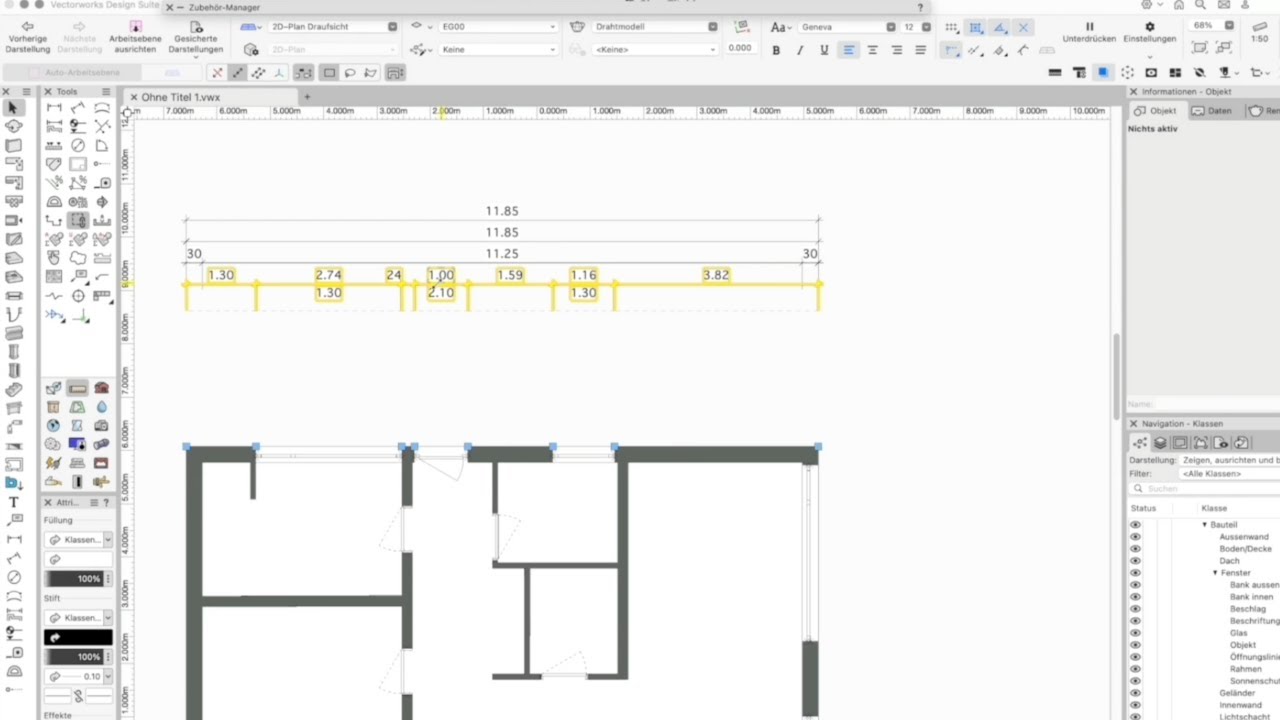The height and width of the screenshot is (720, 1280).
Task: Justify text alignment
Action: tap(920, 50)
